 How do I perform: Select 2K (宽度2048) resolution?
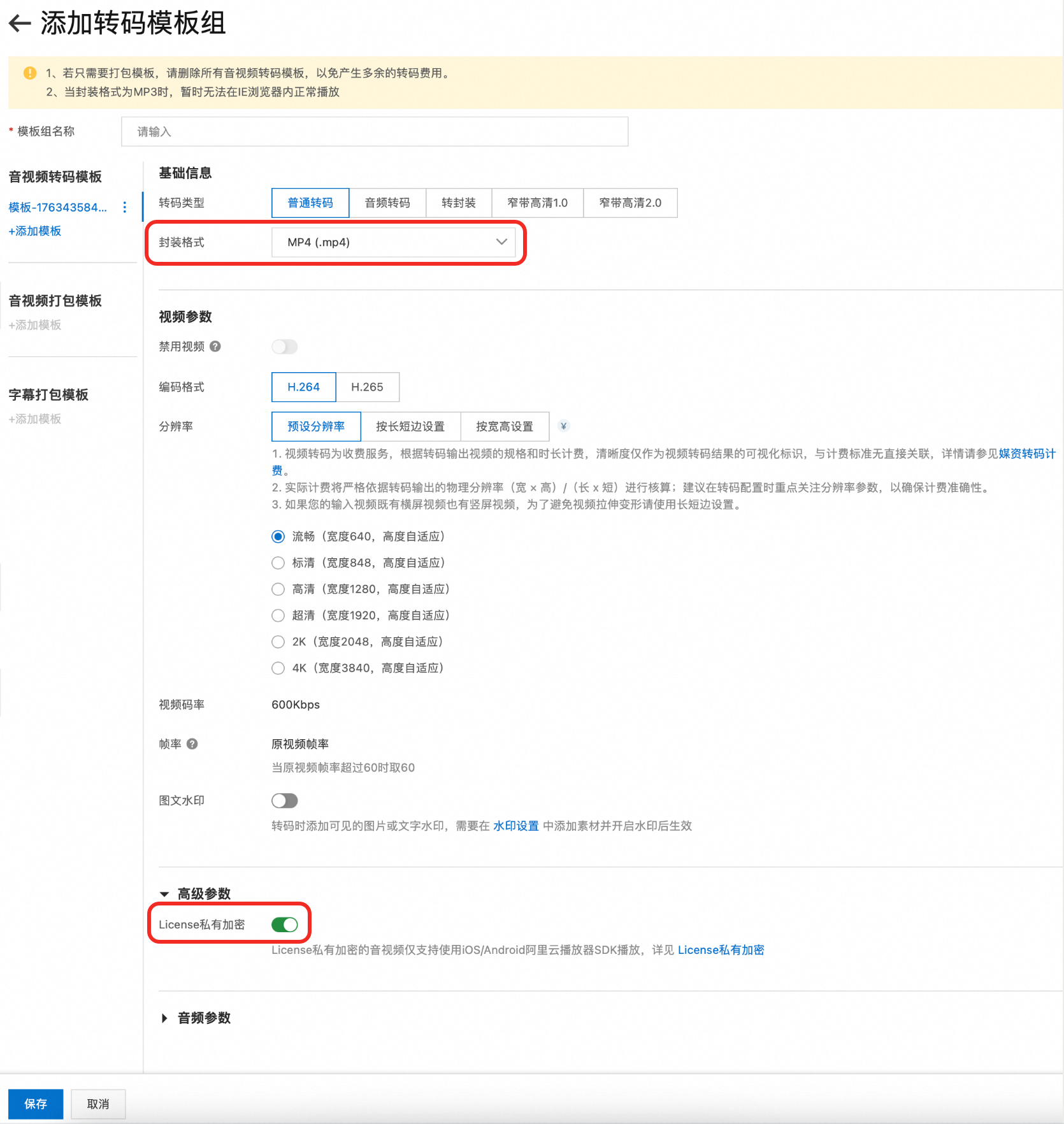(x=278, y=642)
